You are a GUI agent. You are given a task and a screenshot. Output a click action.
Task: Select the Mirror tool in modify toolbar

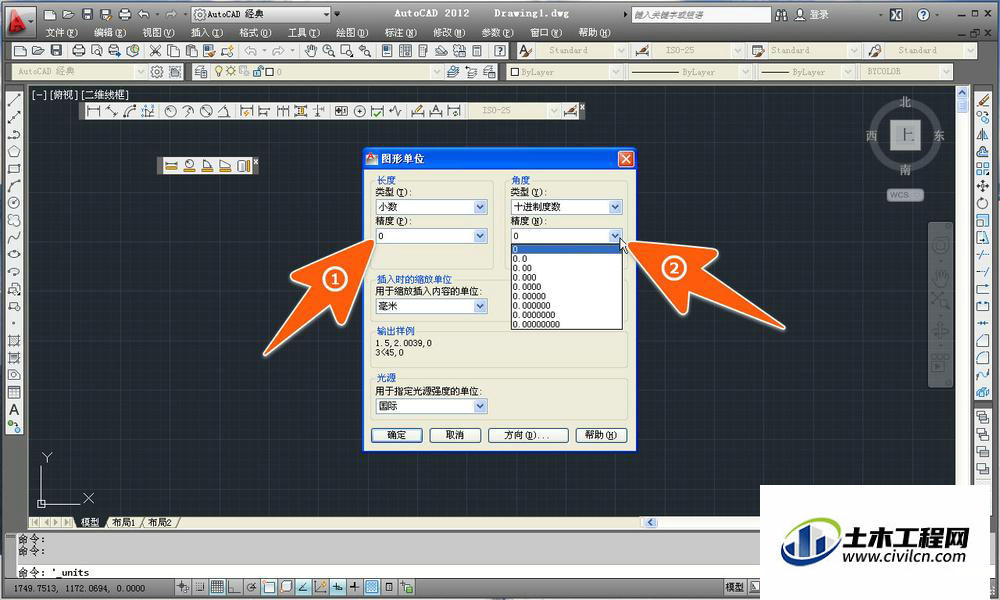pos(982,135)
